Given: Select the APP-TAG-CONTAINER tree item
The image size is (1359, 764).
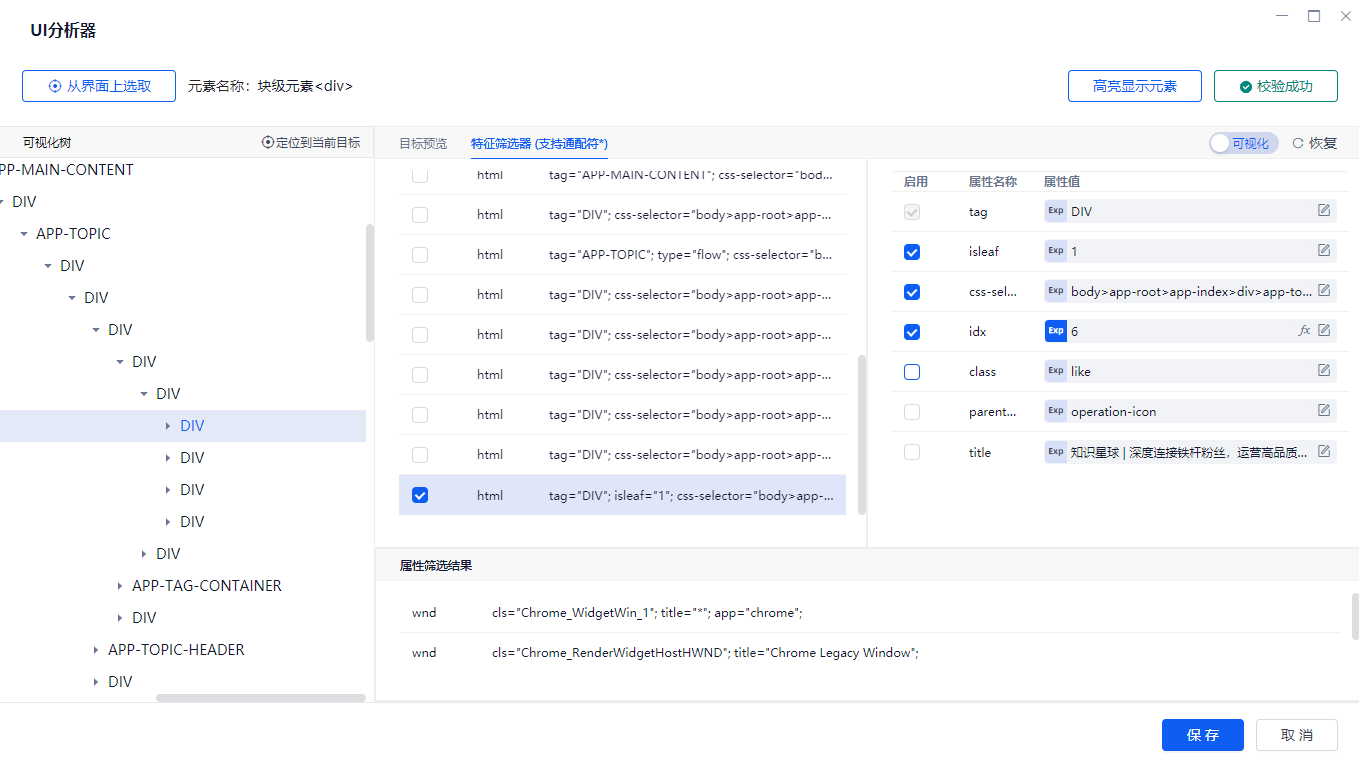Looking at the screenshot, I should 207,586.
